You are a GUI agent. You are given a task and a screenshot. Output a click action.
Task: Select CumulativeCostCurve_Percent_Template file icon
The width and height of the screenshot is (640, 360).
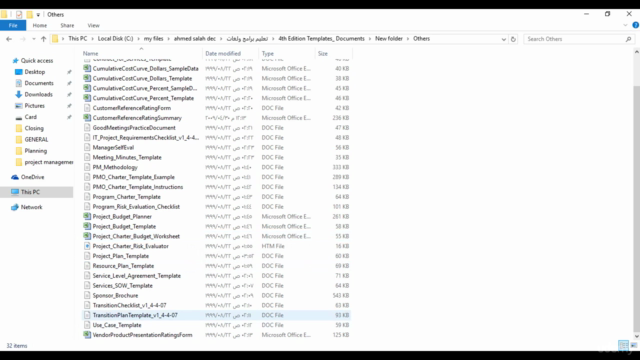coord(87,98)
